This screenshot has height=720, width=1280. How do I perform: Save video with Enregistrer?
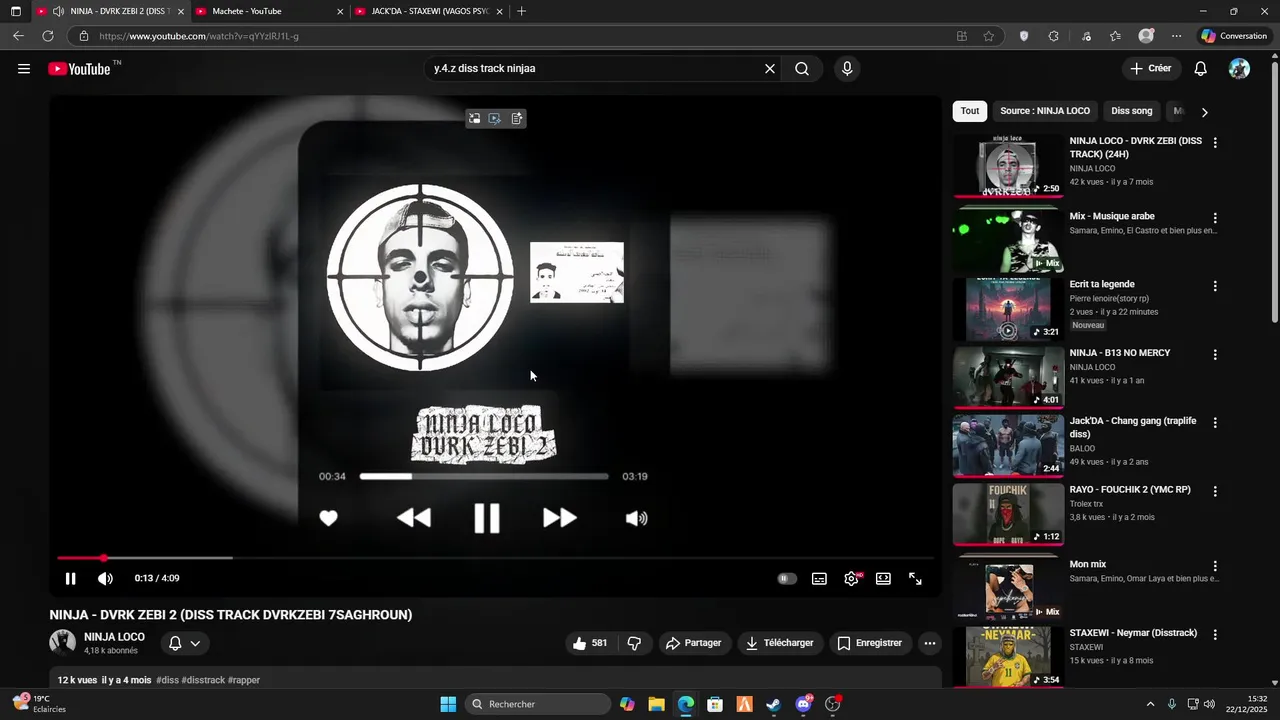click(x=870, y=643)
